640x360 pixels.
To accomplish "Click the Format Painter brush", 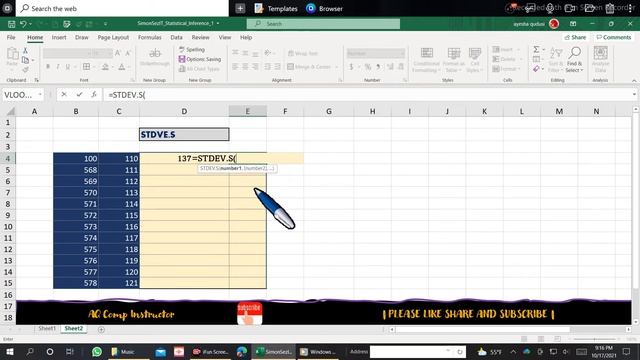I will 25,70.
